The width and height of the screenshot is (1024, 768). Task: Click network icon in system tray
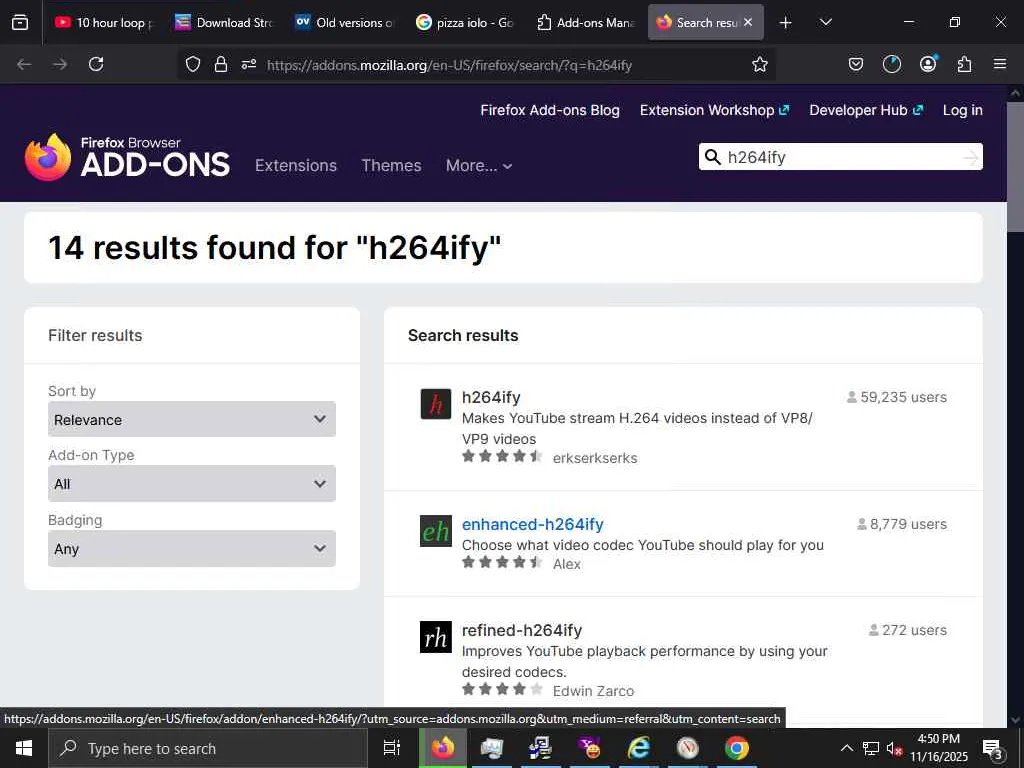(871, 748)
